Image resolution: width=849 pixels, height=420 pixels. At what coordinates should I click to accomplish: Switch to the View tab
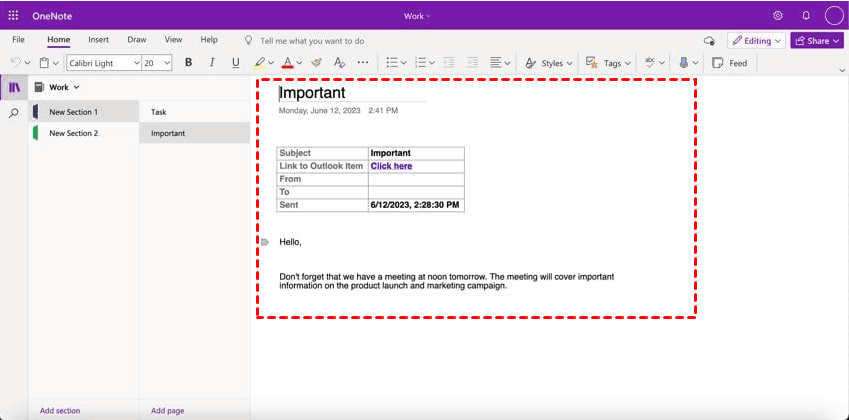click(173, 40)
